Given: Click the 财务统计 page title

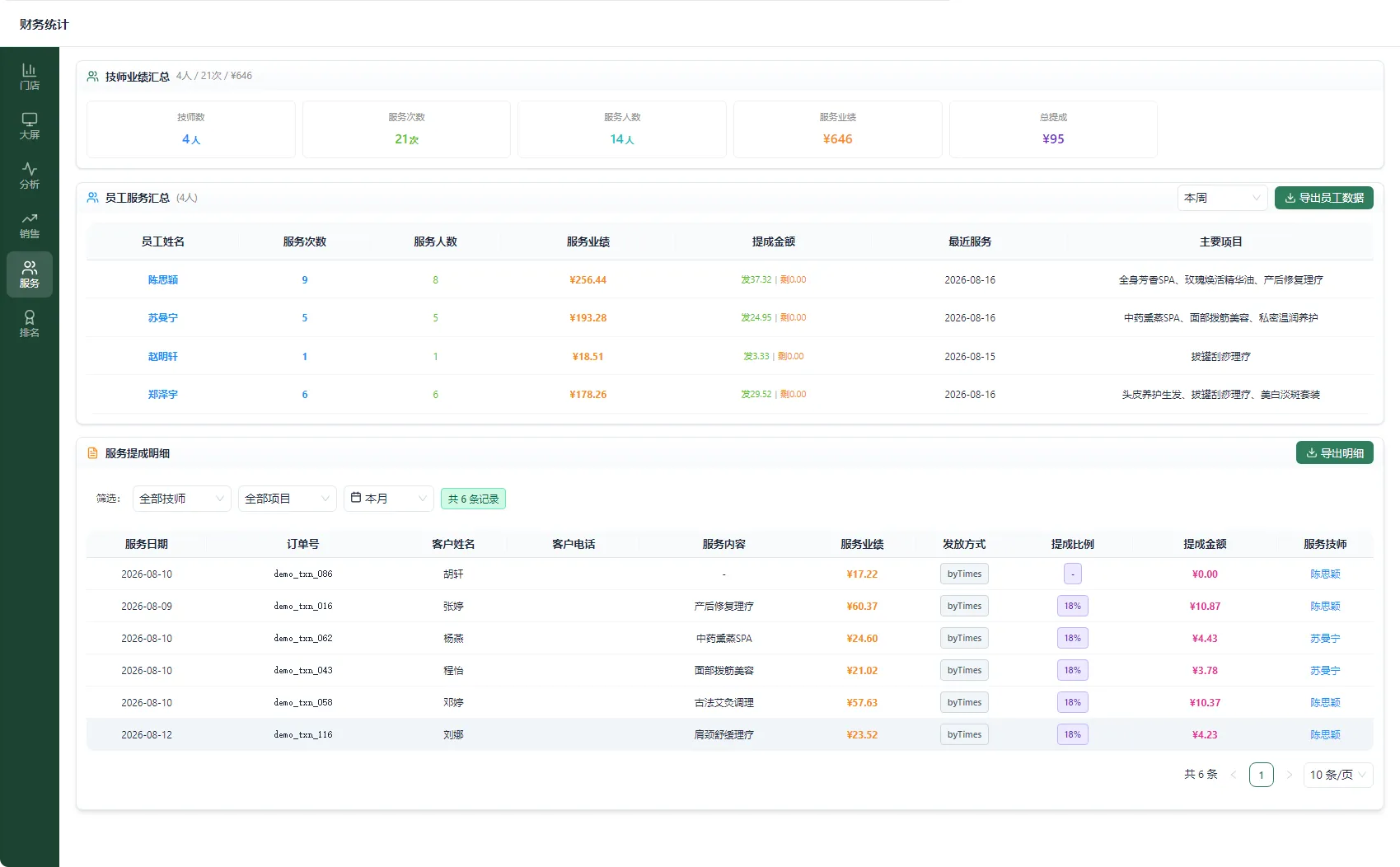Looking at the screenshot, I should click(x=44, y=25).
